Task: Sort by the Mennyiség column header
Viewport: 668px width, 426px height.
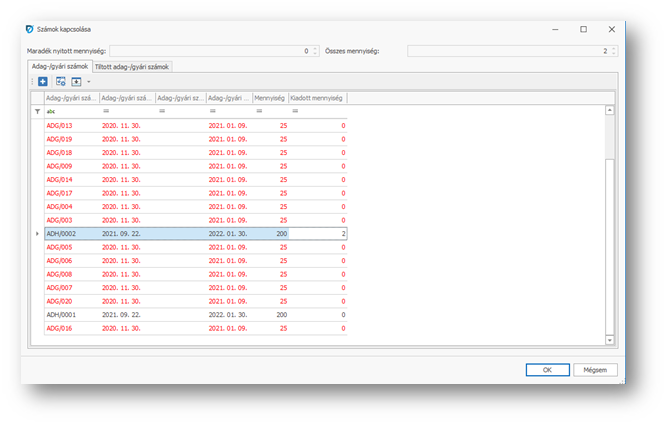Action: pos(269,98)
